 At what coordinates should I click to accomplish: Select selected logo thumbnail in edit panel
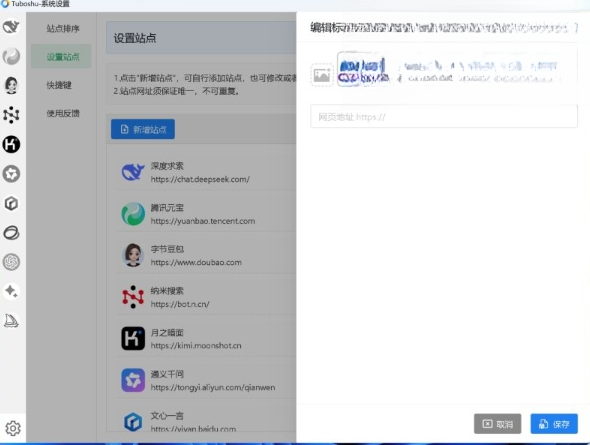(x=363, y=70)
